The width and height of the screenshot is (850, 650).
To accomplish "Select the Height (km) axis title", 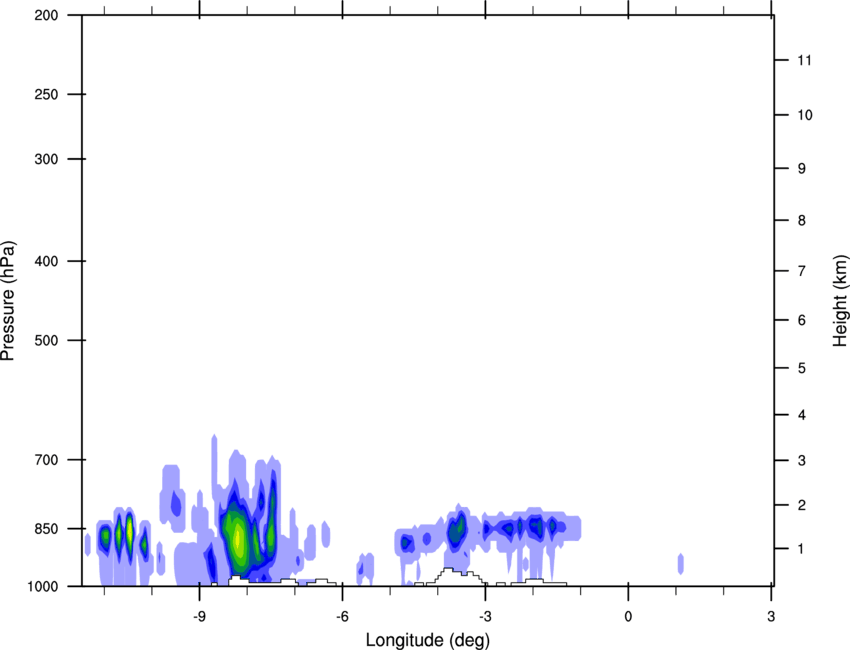I will [x=840, y=301].
